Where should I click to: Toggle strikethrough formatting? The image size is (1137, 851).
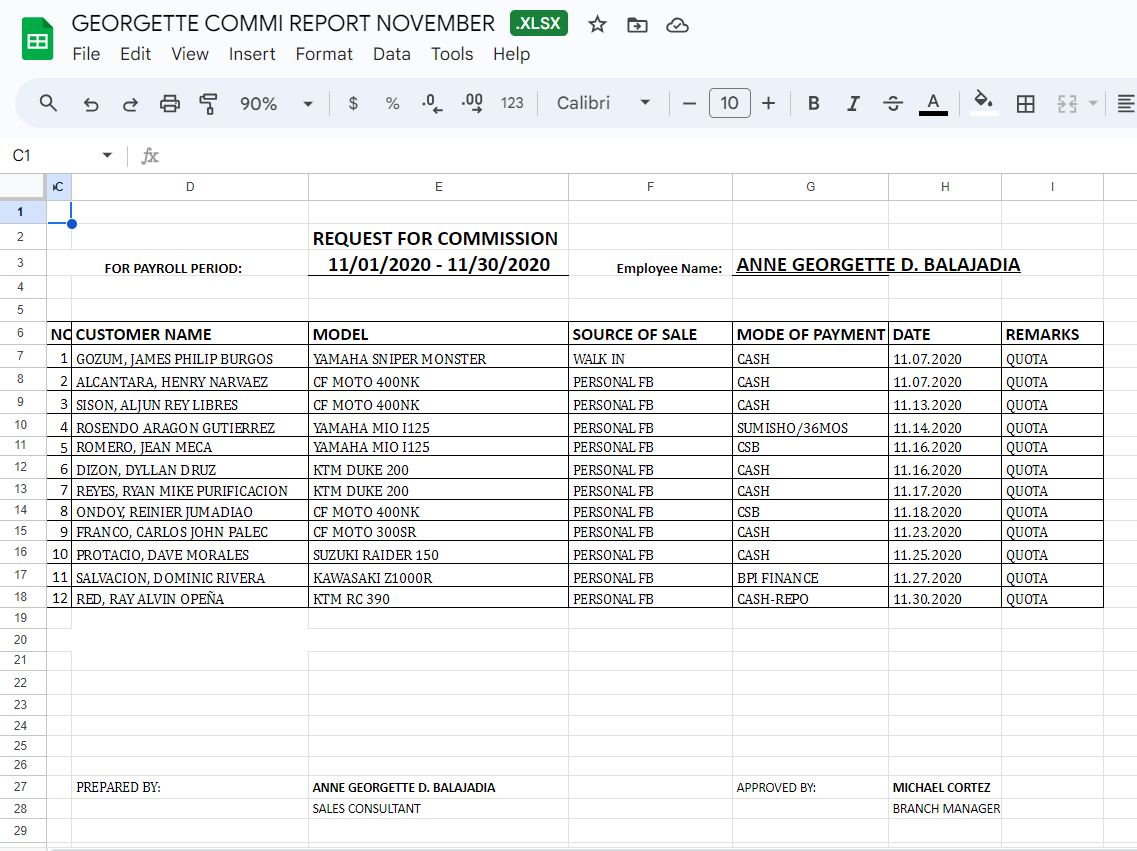coord(893,104)
